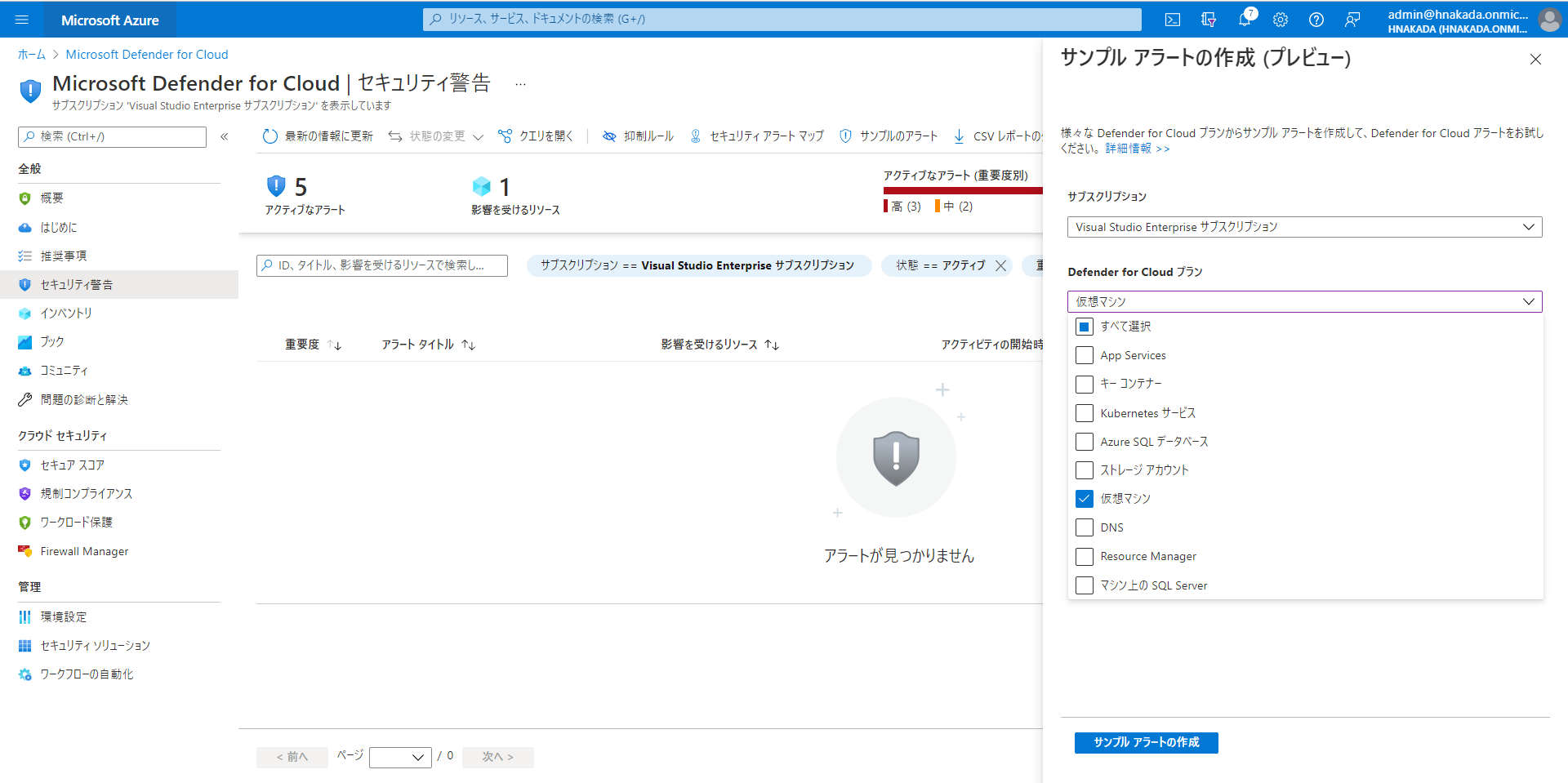1568x783 pixels.
Task: Check the ストレージ アカウント checkbox
Action: 1085,470
